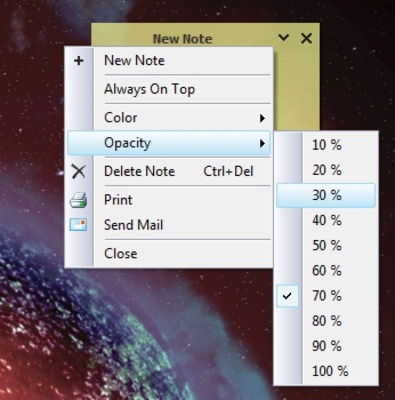Click Close at the menu bottom
Screen dimensions: 395x400
169,254
